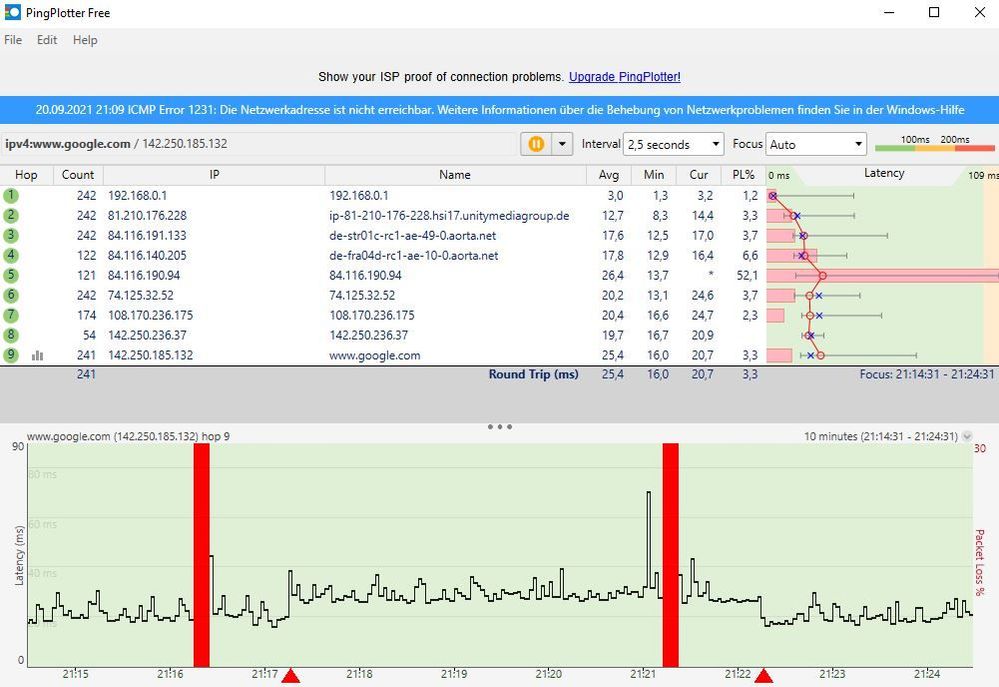Click the IP column header
Image resolution: width=999 pixels, height=687 pixels.
tap(214, 175)
